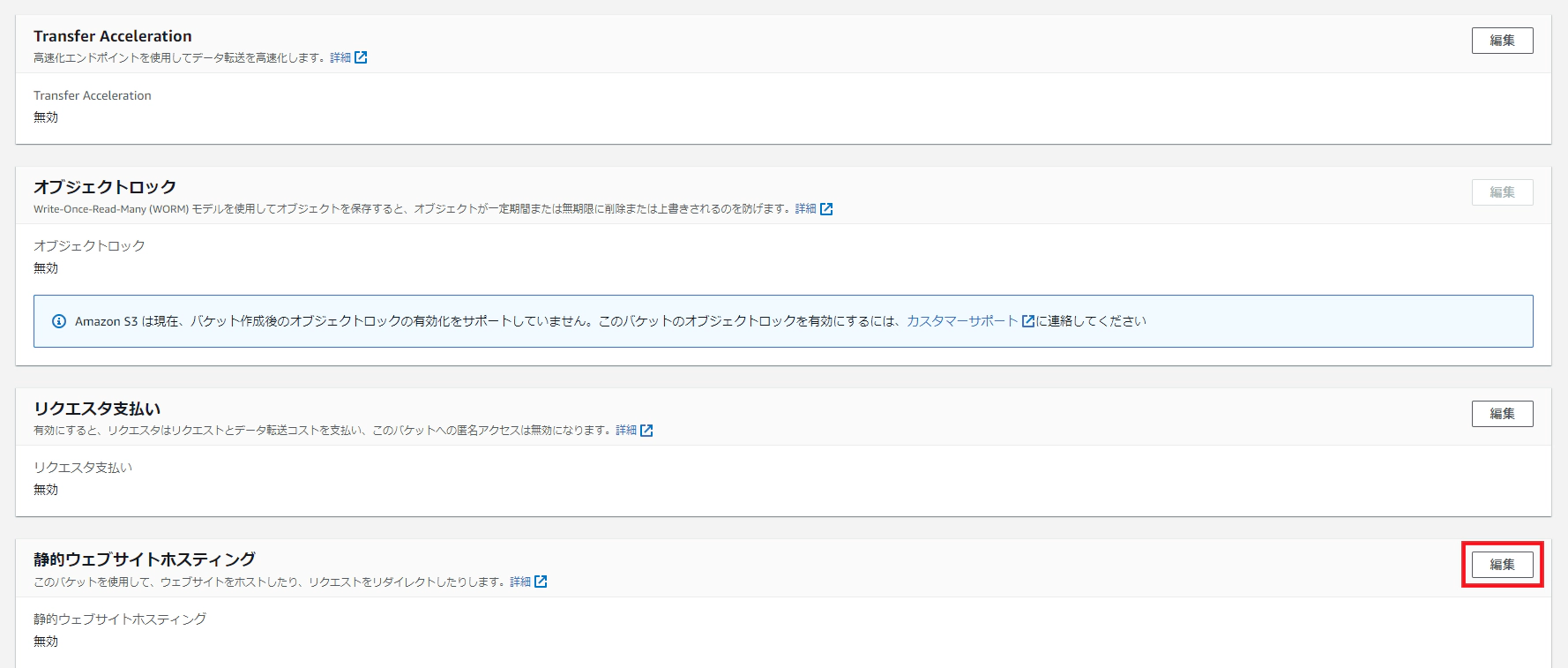Click external link icon beside Transfer Acceleration 詳細

361,58
